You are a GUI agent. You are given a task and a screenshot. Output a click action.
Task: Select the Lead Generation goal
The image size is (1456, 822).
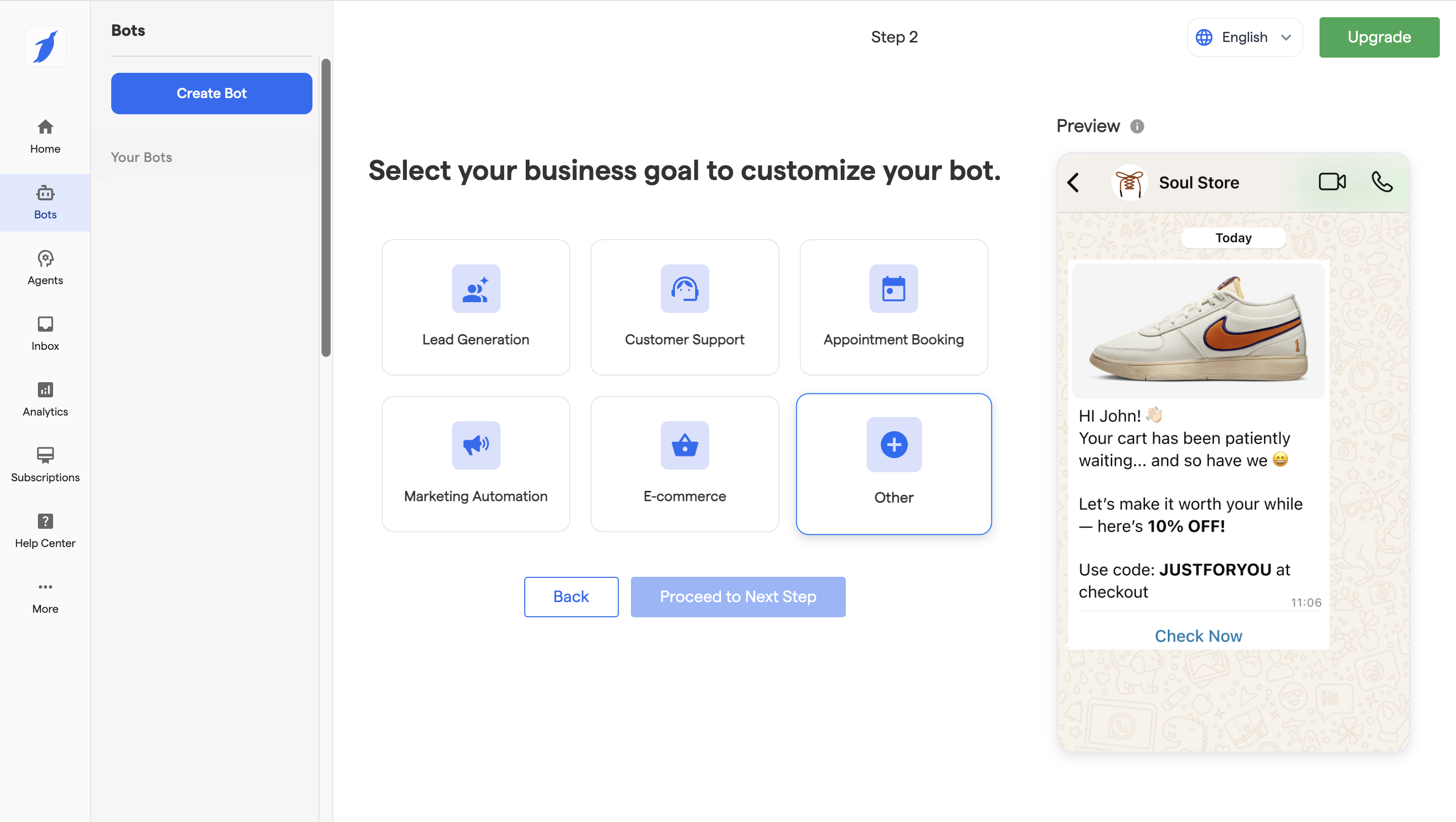pos(475,307)
